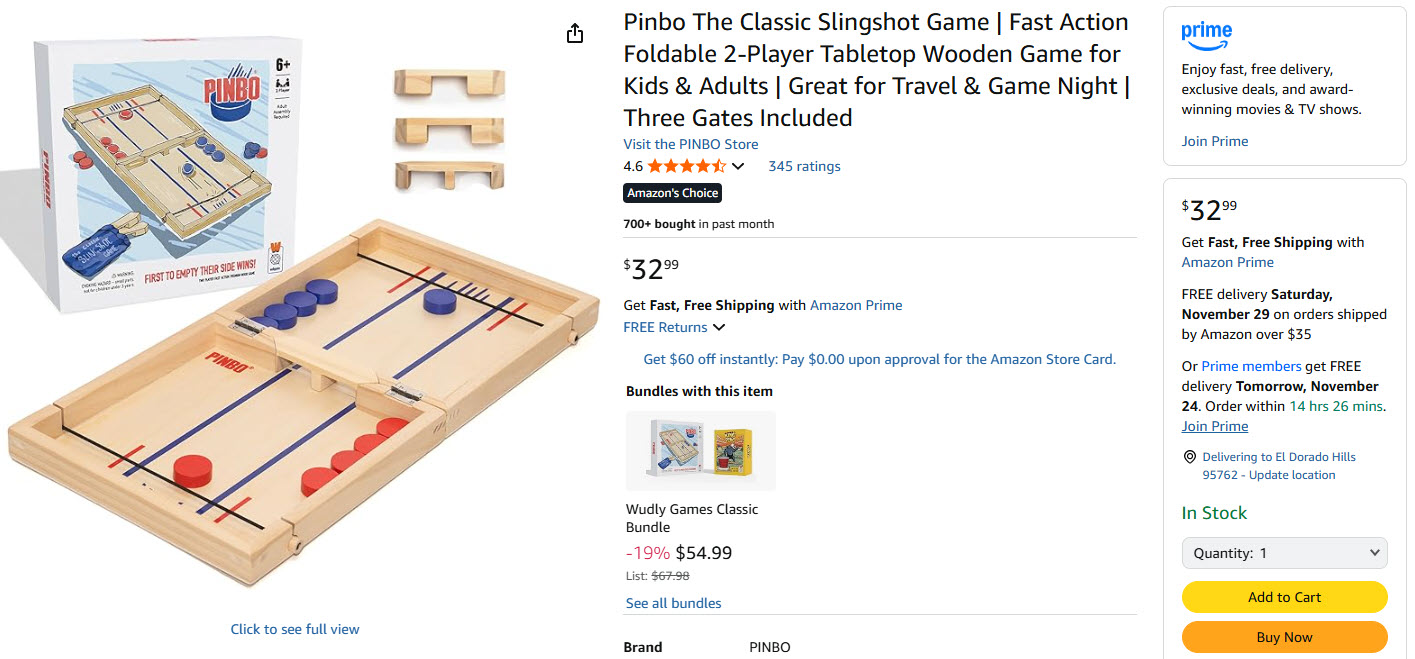Click the share icon above product image
This screenshot has height=659, width=1415.
coord(575,34)
